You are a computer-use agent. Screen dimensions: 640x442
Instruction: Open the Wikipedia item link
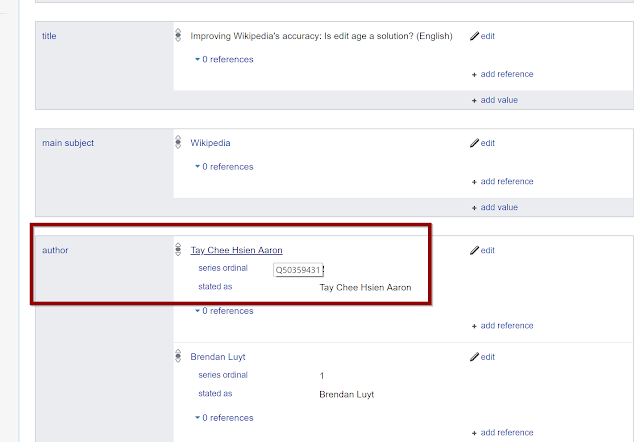[x=210, y=143]
